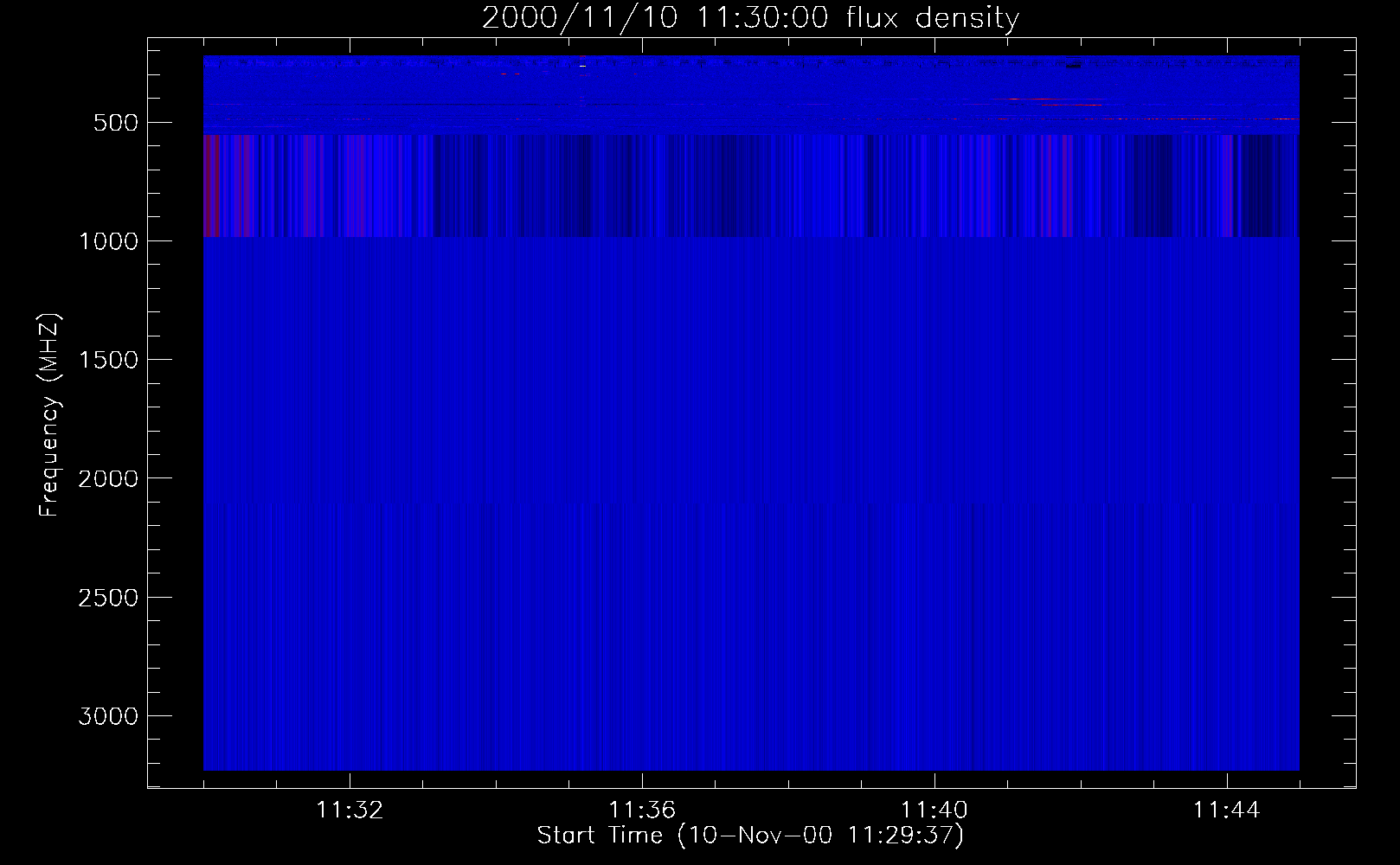
Task: Click the 1500 frequency tick label
Action: pos(108,360)
